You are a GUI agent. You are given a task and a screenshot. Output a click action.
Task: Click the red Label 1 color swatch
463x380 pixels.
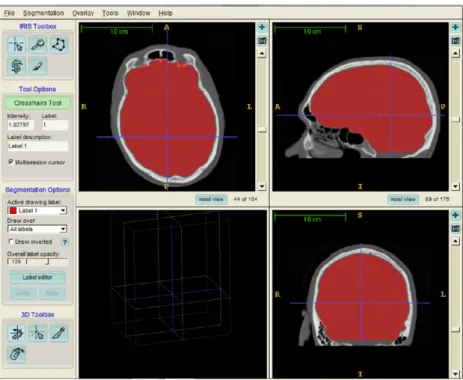(13, 211)
